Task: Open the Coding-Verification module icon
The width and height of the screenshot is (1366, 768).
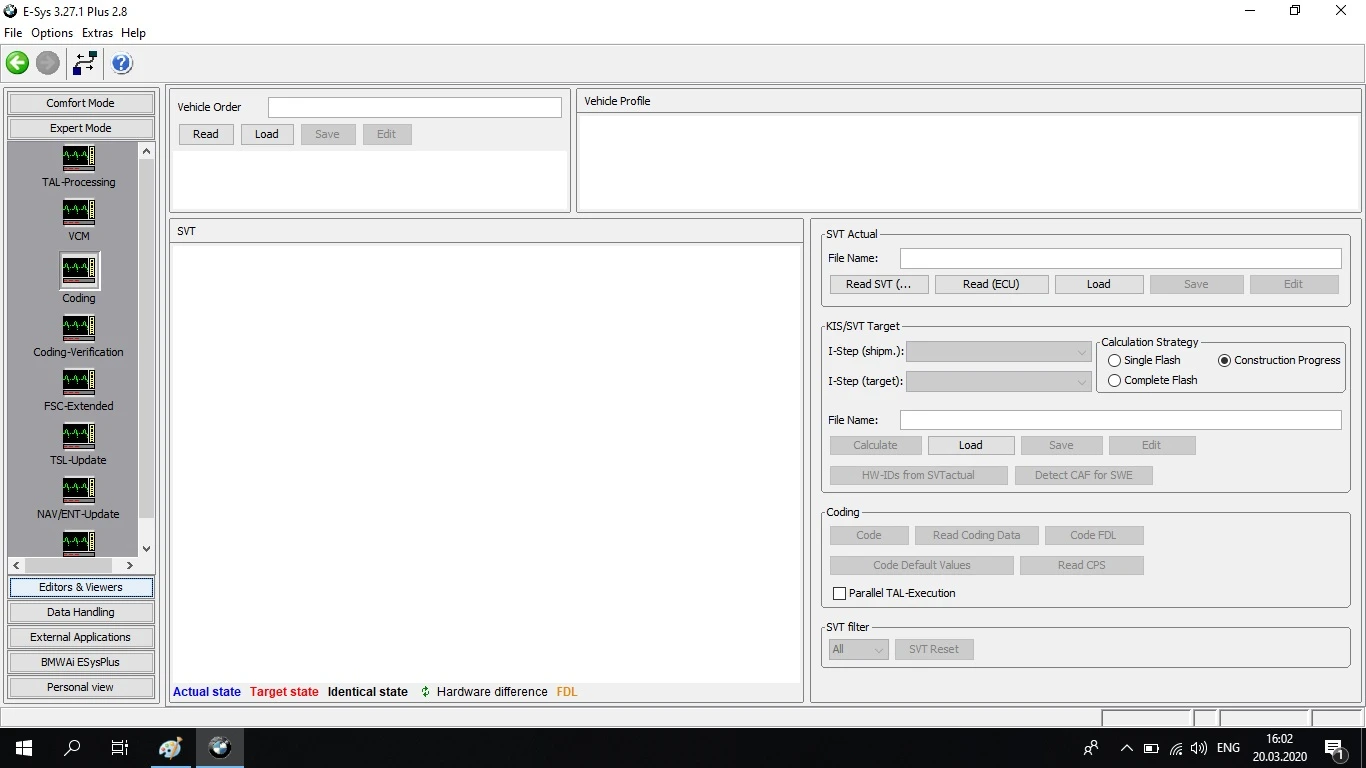Action: tap(78, 328)
